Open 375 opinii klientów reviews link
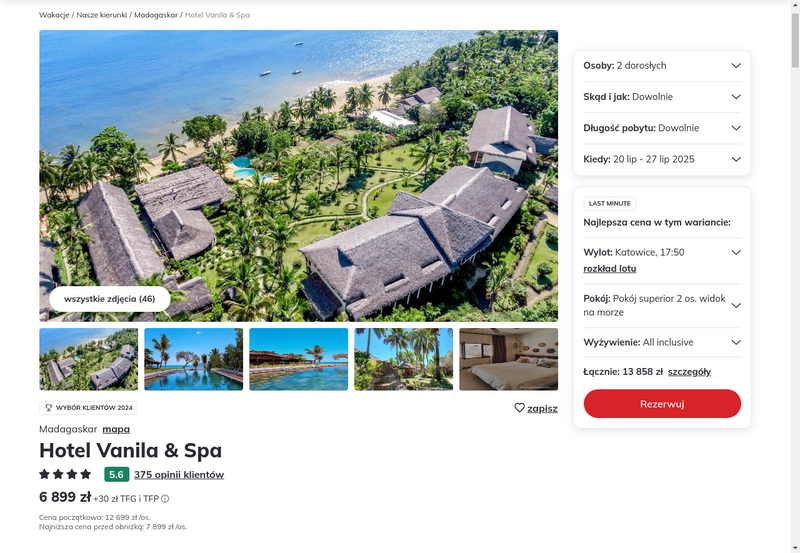The width and height of the screenshot is (800, 553). tap(179, 475)
